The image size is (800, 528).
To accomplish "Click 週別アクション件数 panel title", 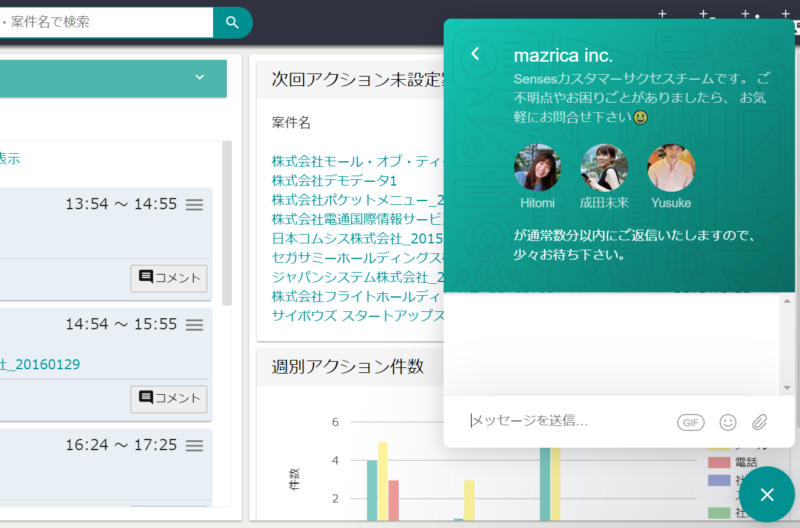I will click(x=347, y=366).
